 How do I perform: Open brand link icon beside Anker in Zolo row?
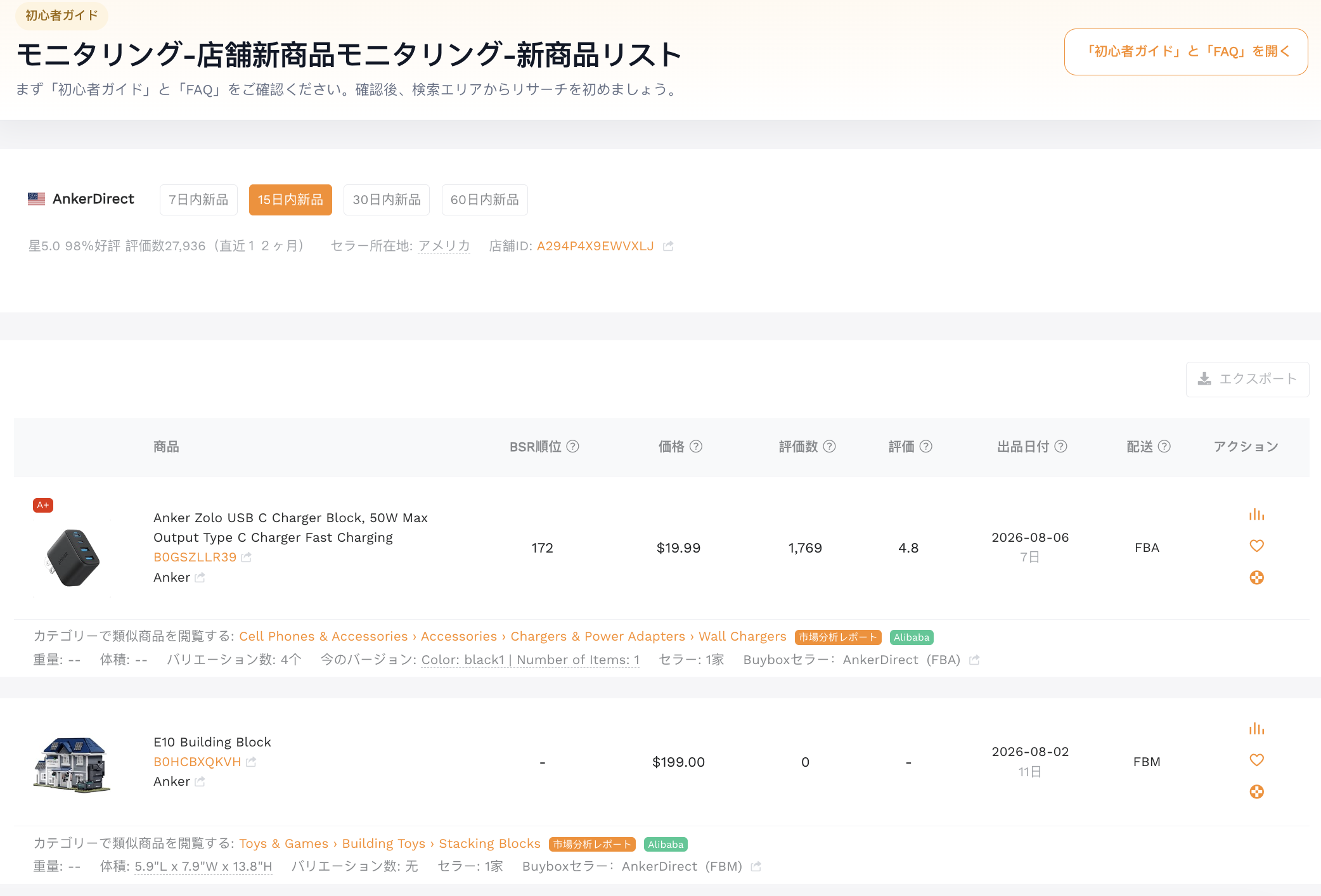click(200, 577)
